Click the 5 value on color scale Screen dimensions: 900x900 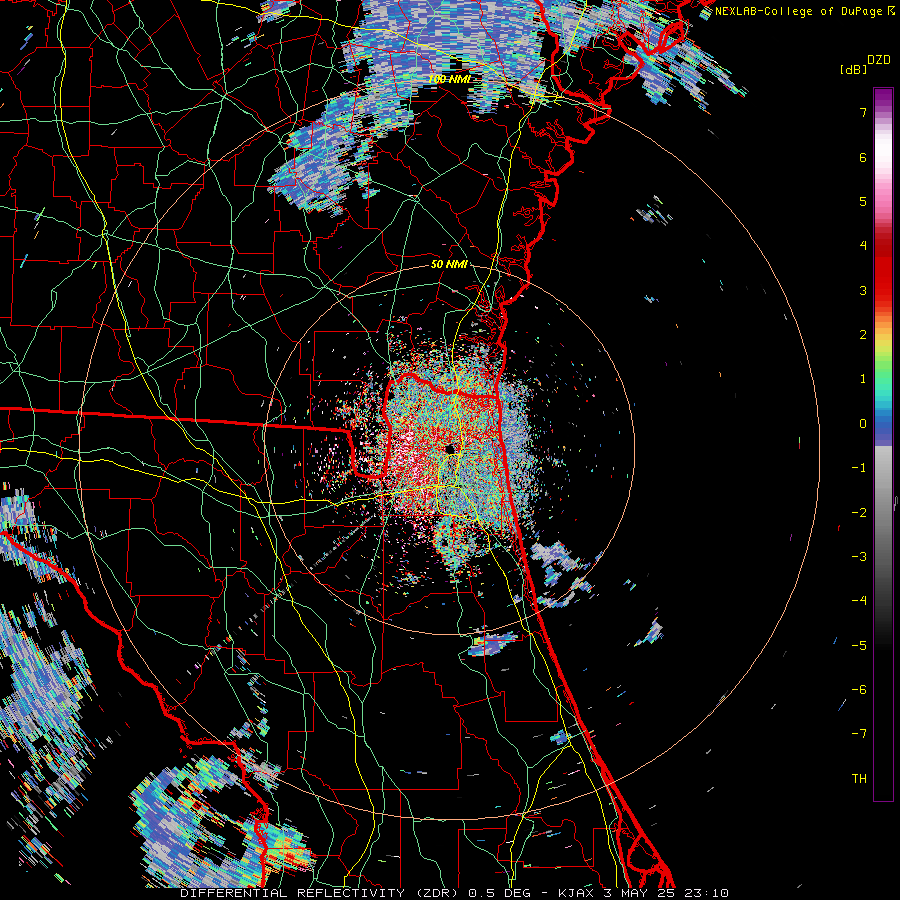863,201
